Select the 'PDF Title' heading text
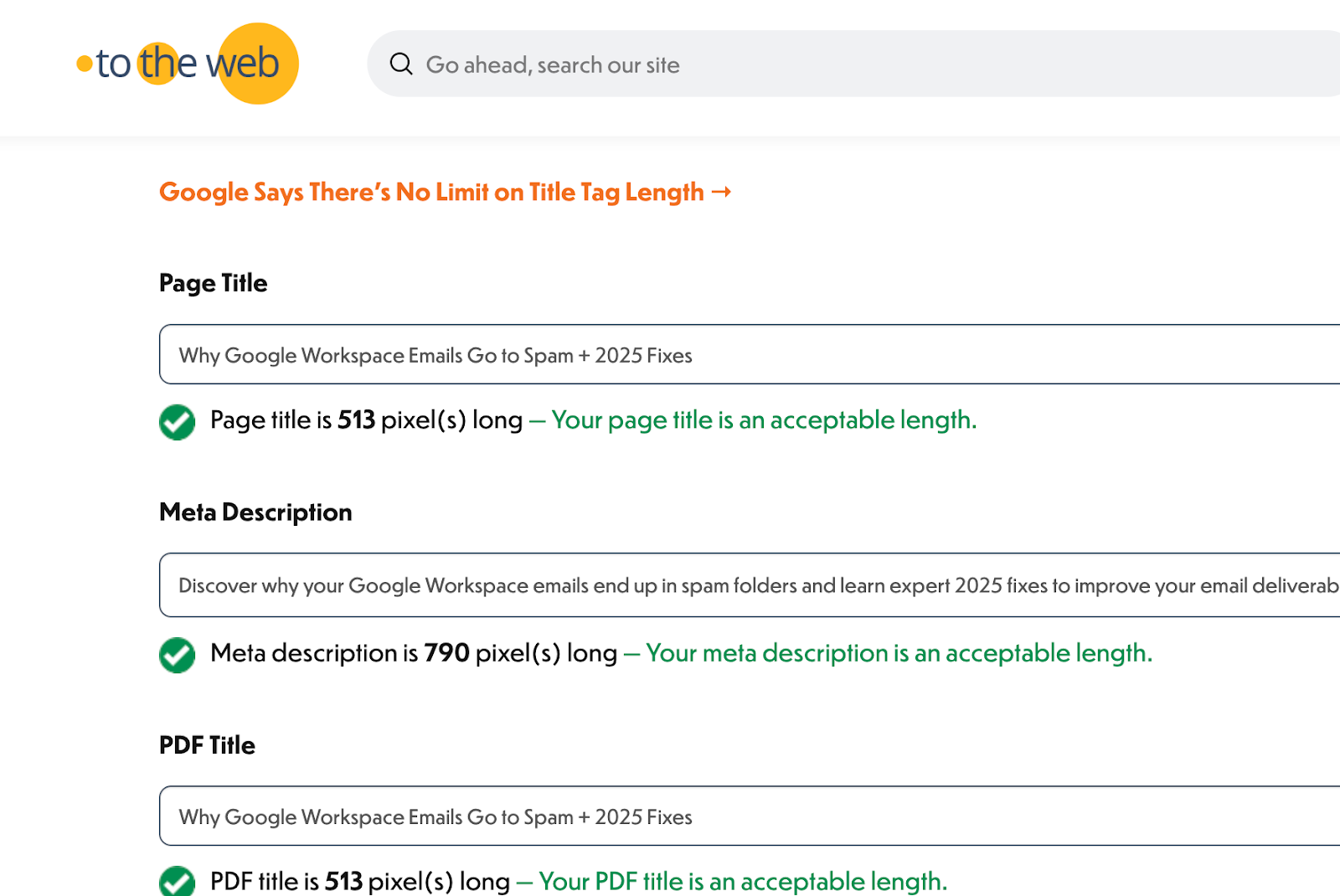Image resolution: width=1340 pixels, height=896 pixels. click(x=207, y=745)
